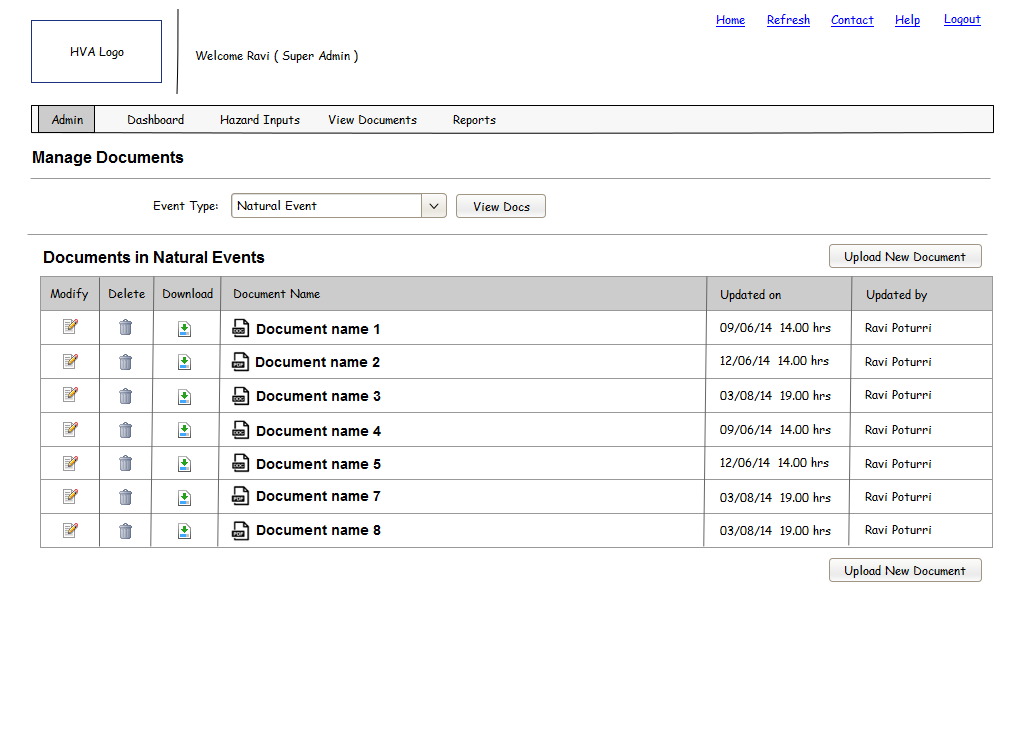This screenshot has width=1024, height=744.
Task: Click trash icon in Document name 5 row
Action: click(125, 464)
